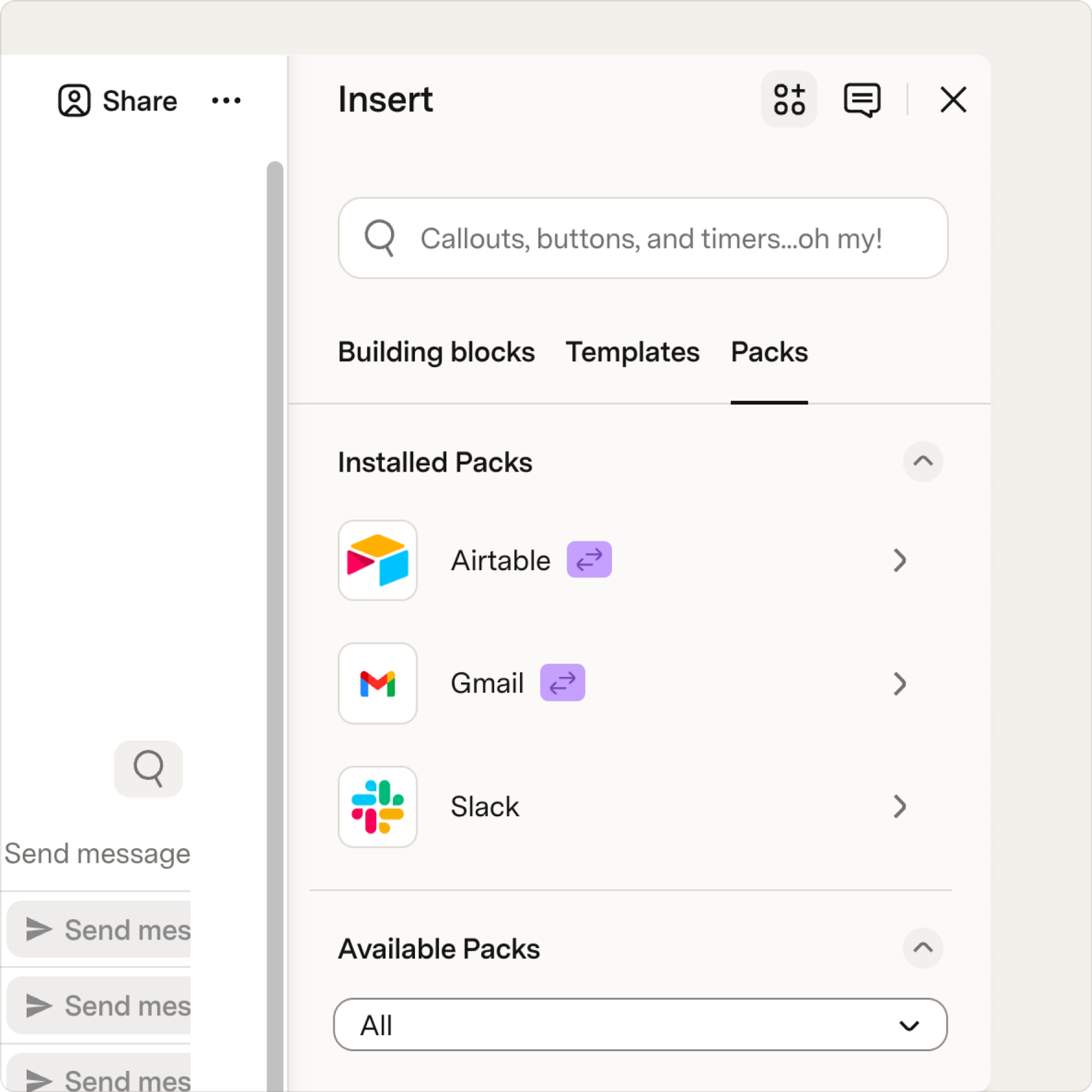Expand the Slack pack chevron

[x=900, y=806]
